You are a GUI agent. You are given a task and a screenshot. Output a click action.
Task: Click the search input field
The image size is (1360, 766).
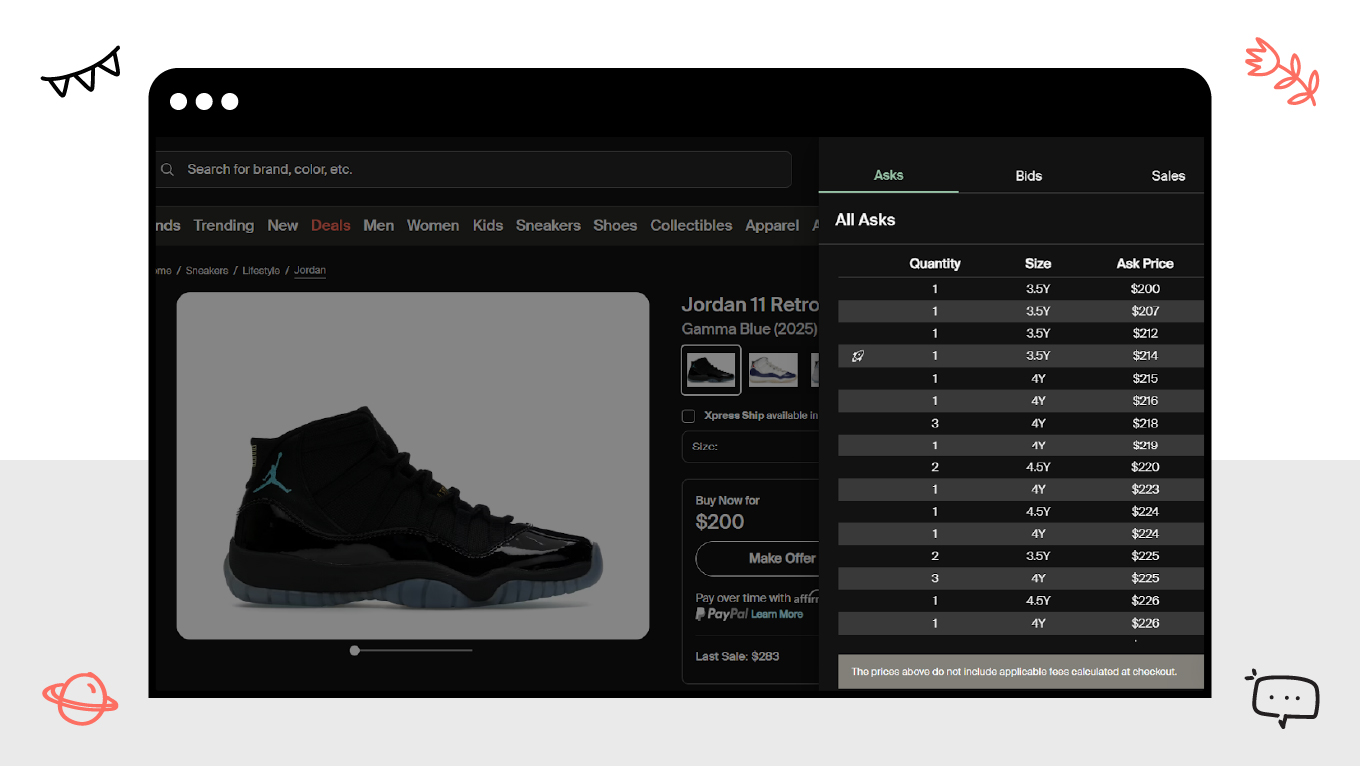pos(470,169)
